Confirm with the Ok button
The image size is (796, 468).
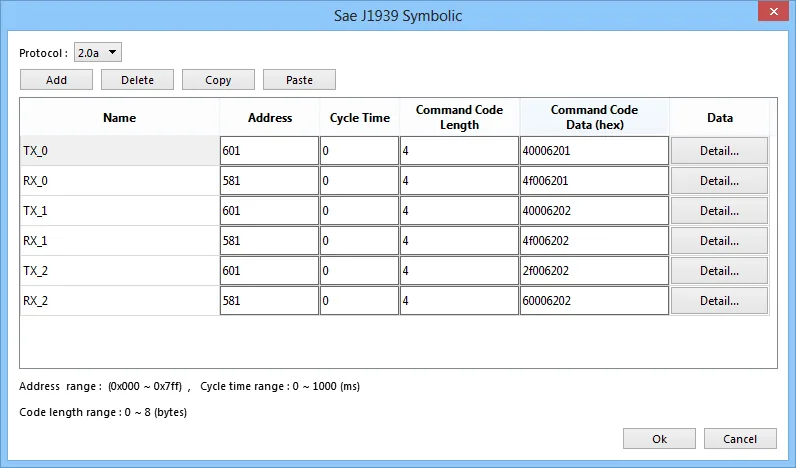(x=659, y=439)
